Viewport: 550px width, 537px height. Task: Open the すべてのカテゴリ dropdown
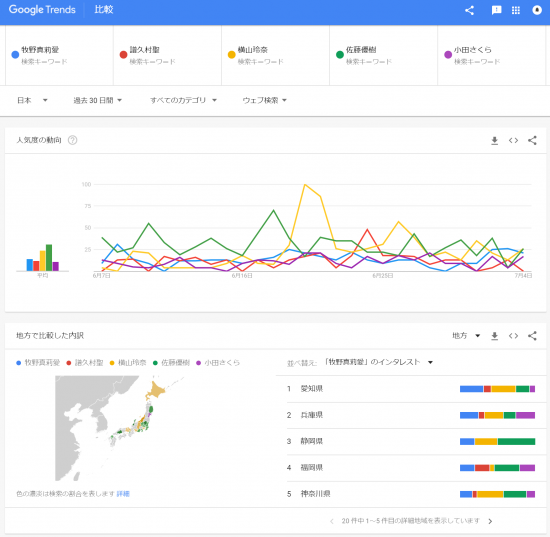tap(183, 100)
